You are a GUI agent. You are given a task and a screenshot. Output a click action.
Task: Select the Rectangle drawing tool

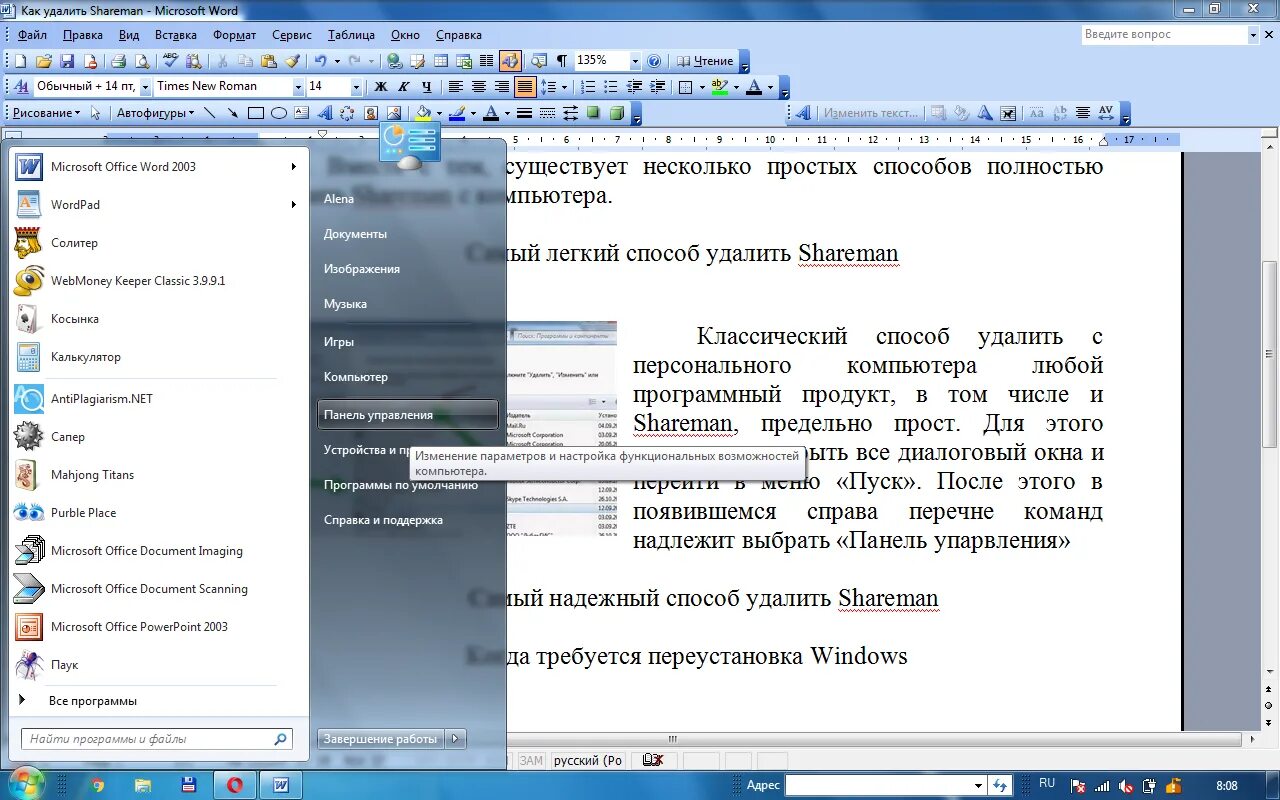click(256, 113)
